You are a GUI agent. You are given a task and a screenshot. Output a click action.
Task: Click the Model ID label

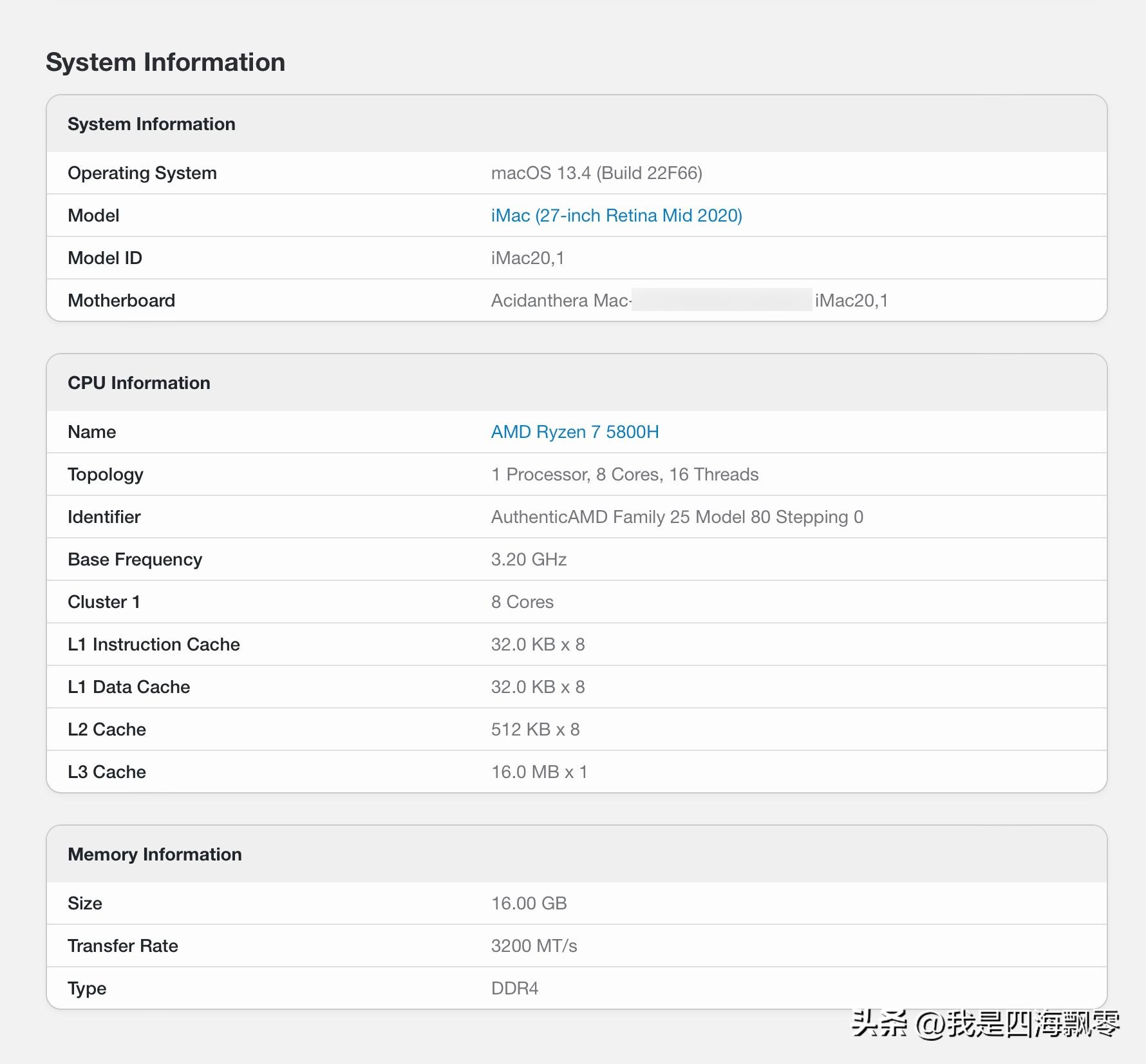(105, 258)
